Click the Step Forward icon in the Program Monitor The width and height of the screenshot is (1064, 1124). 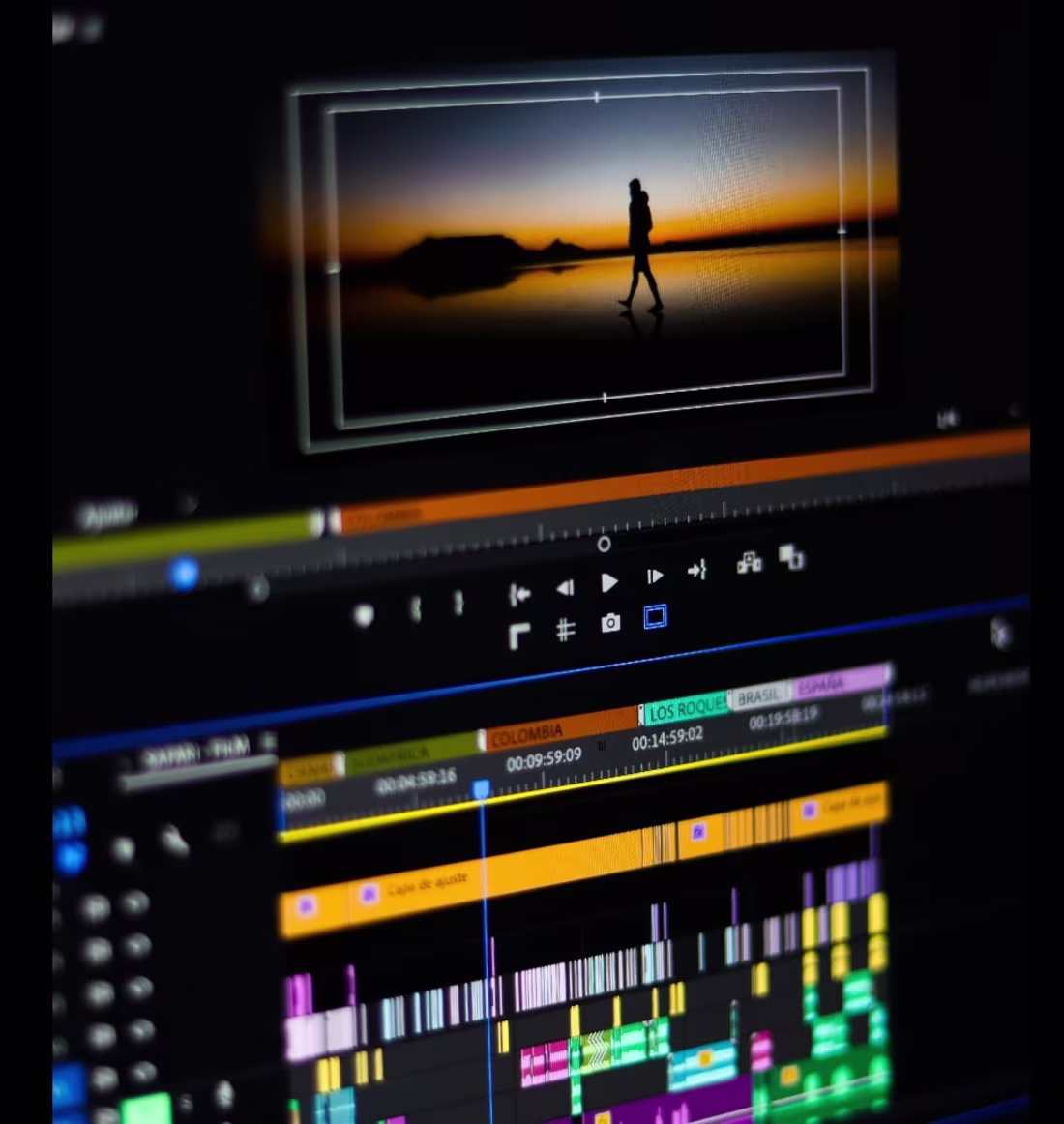[x=656, y=577]
